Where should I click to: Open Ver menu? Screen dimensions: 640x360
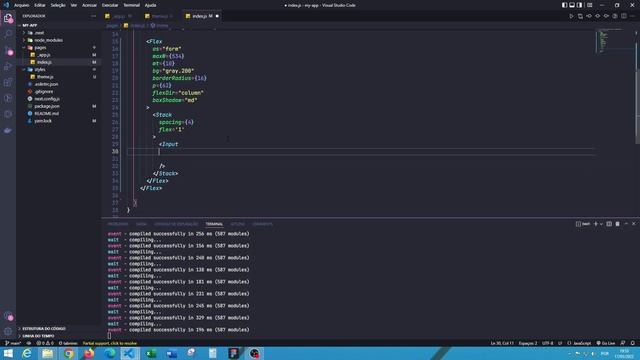point(74,5)
